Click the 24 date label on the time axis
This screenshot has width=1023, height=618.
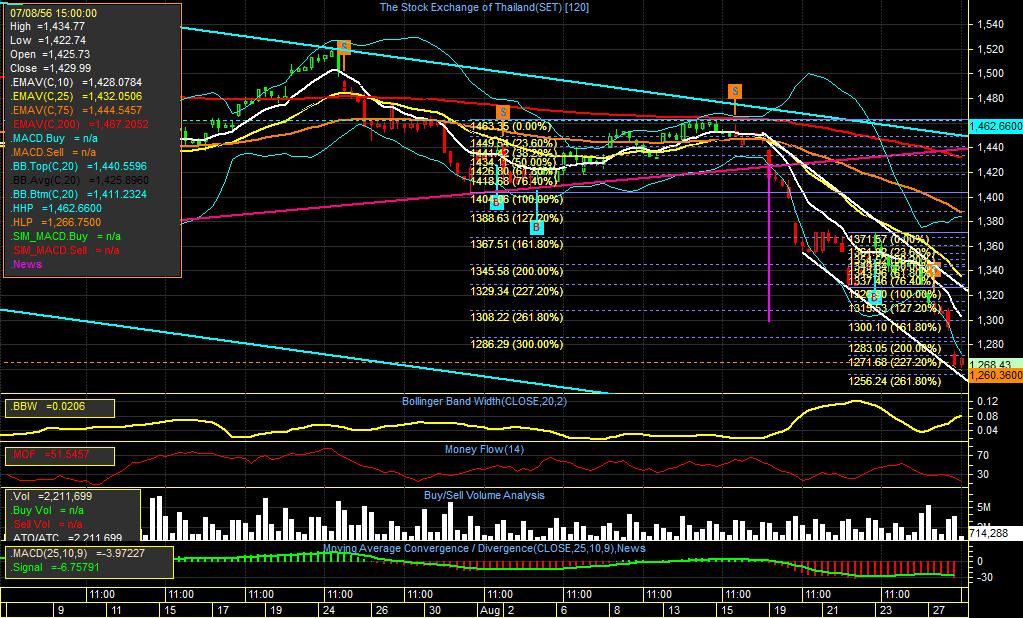coord(329,610)
